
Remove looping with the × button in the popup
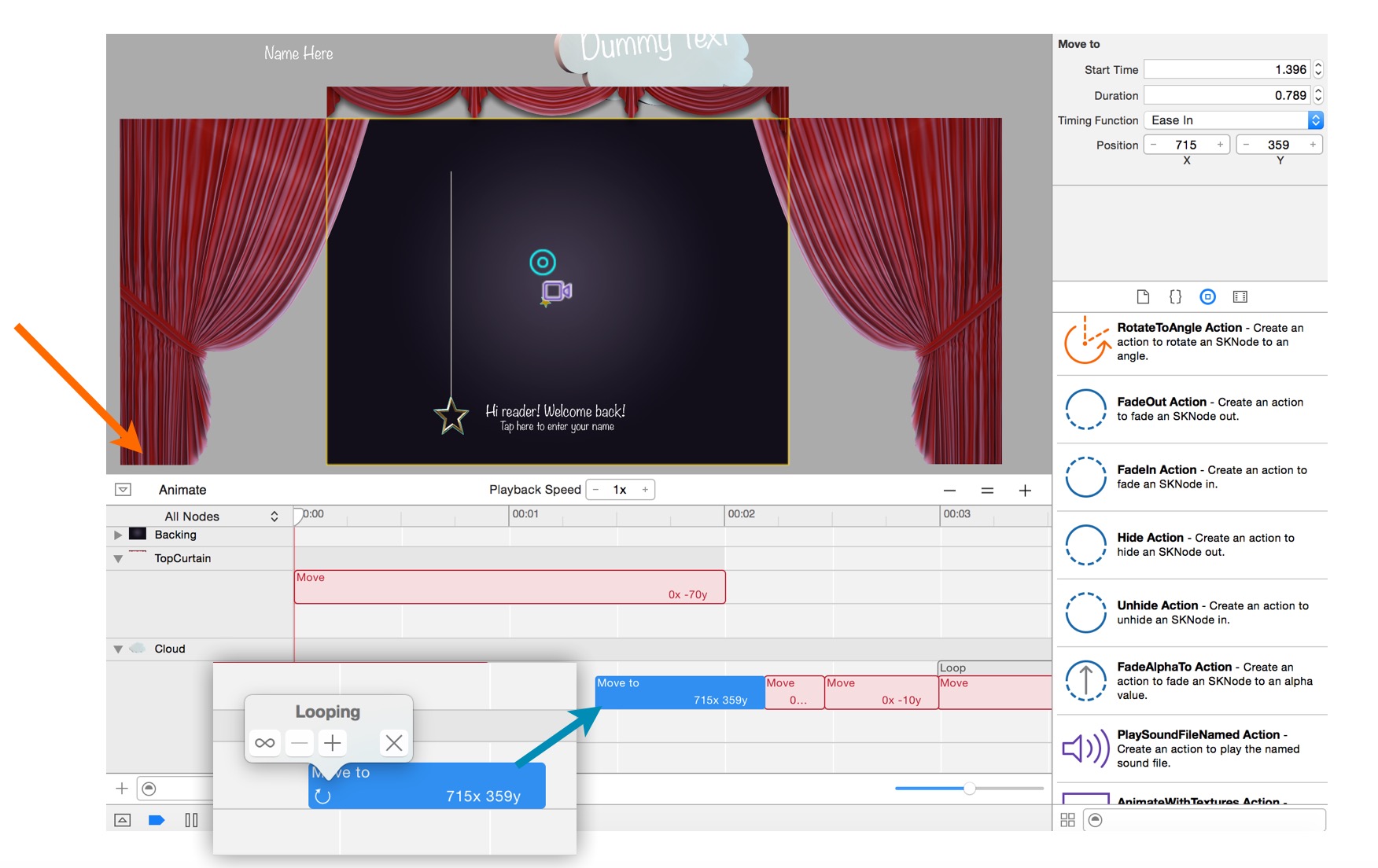[394, 742]
